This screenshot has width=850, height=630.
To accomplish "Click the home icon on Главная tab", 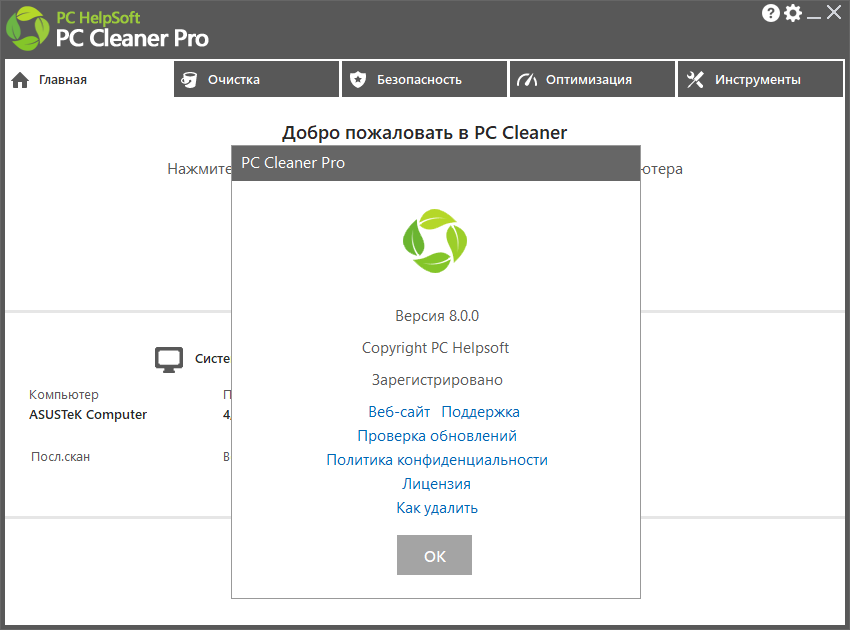I will point(20,80).
